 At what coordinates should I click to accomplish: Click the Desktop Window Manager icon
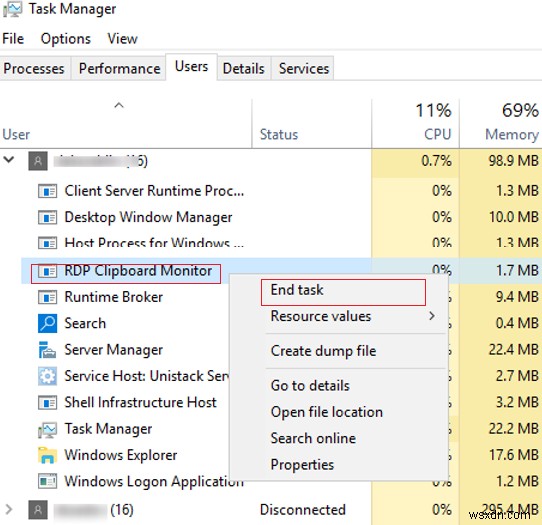[47, 217]
